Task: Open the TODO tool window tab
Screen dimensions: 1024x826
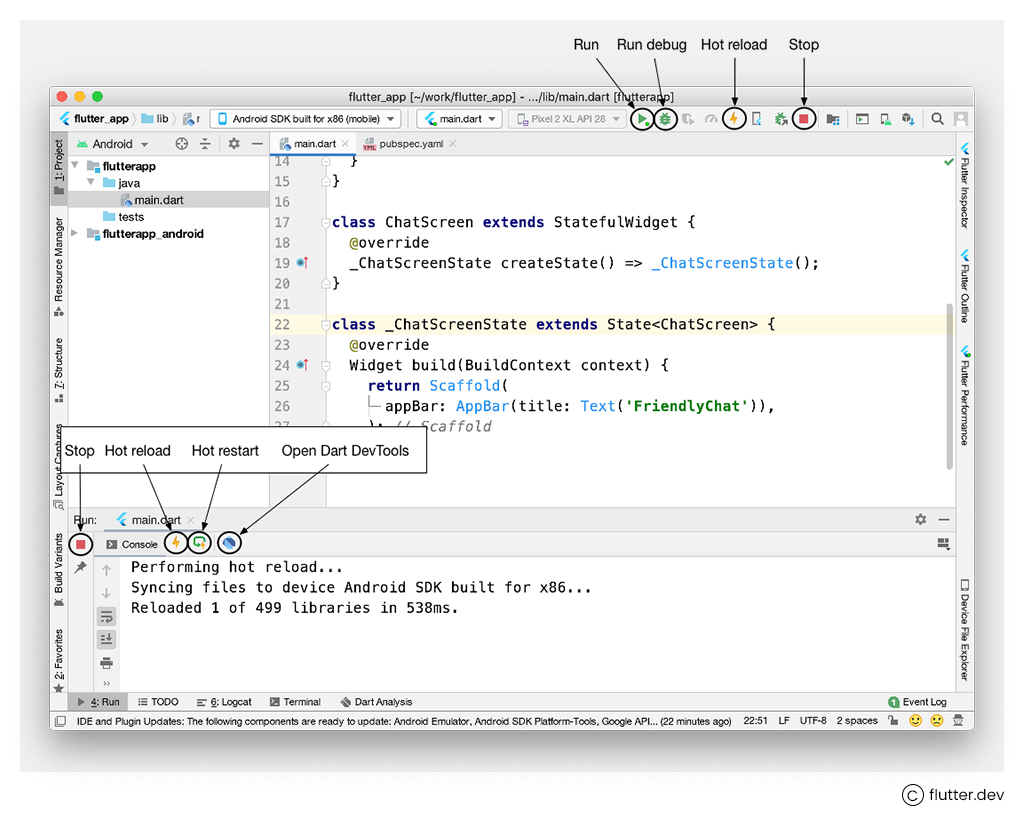Action: point(158,702)
